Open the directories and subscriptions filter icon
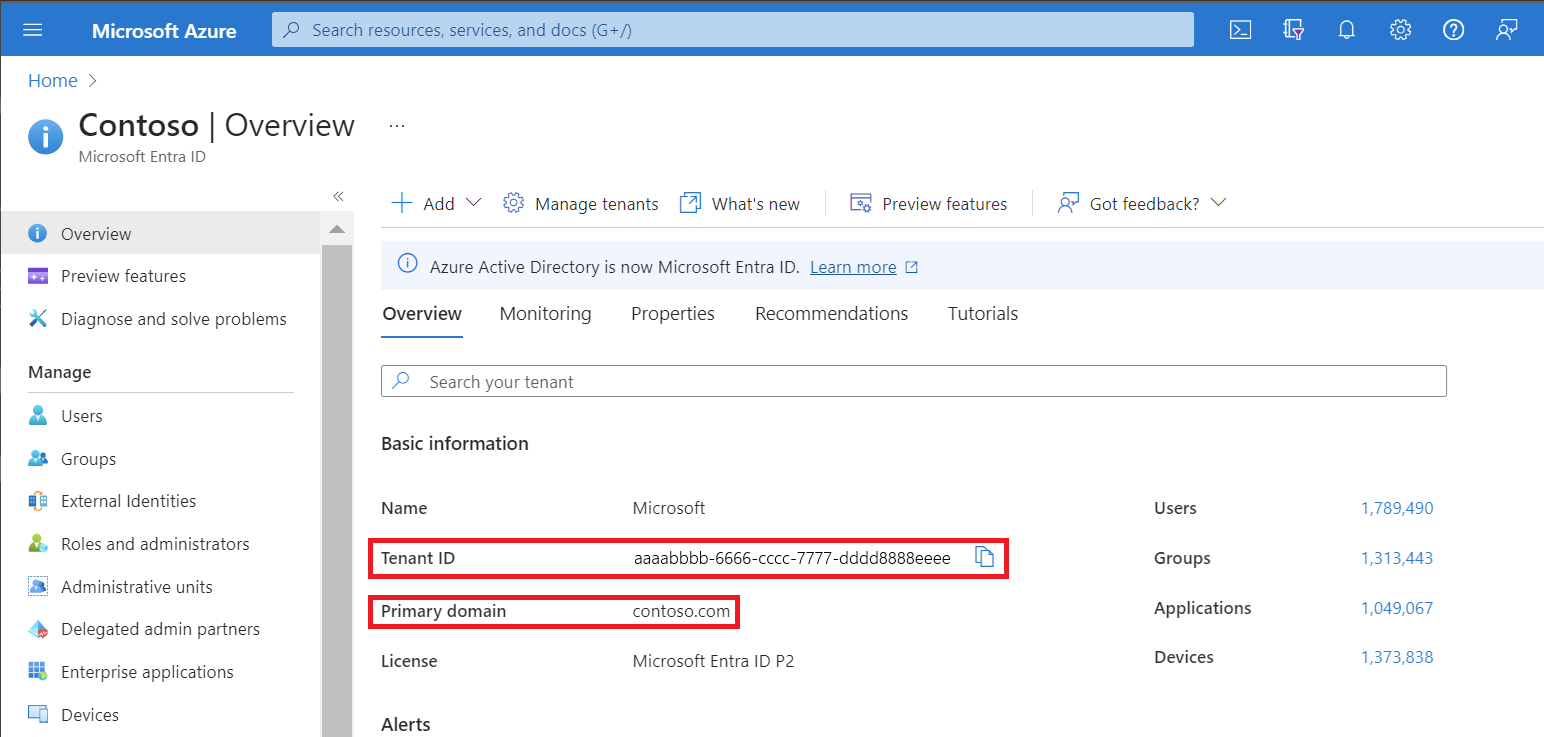Image resolution: width=1544 pixels, height=737 pixels. point(1294,30)
